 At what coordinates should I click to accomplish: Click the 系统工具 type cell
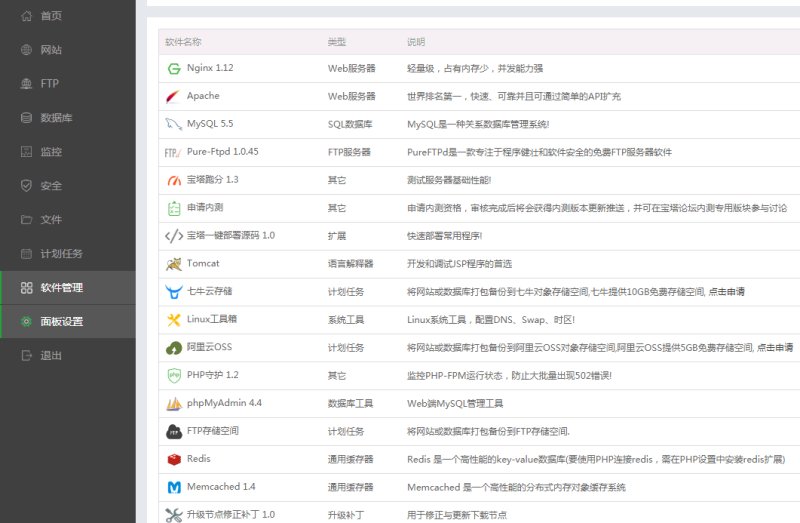[x=346, y=320]
